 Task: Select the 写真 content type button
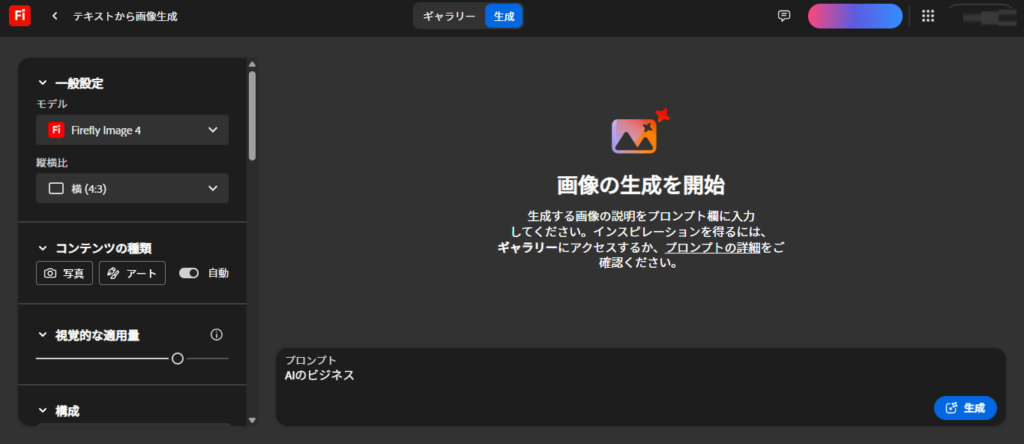65,273
